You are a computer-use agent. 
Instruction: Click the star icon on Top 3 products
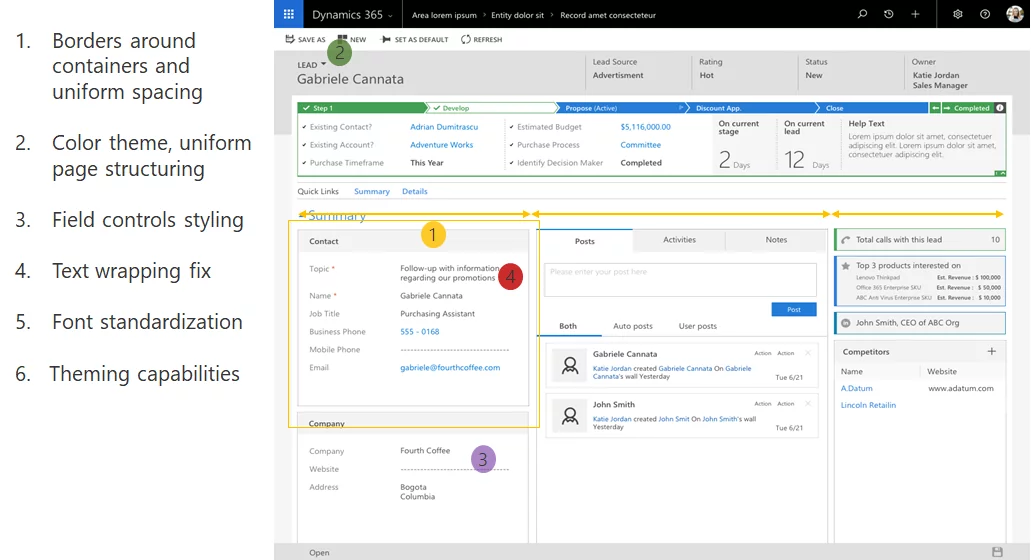(x=846, y=266)
